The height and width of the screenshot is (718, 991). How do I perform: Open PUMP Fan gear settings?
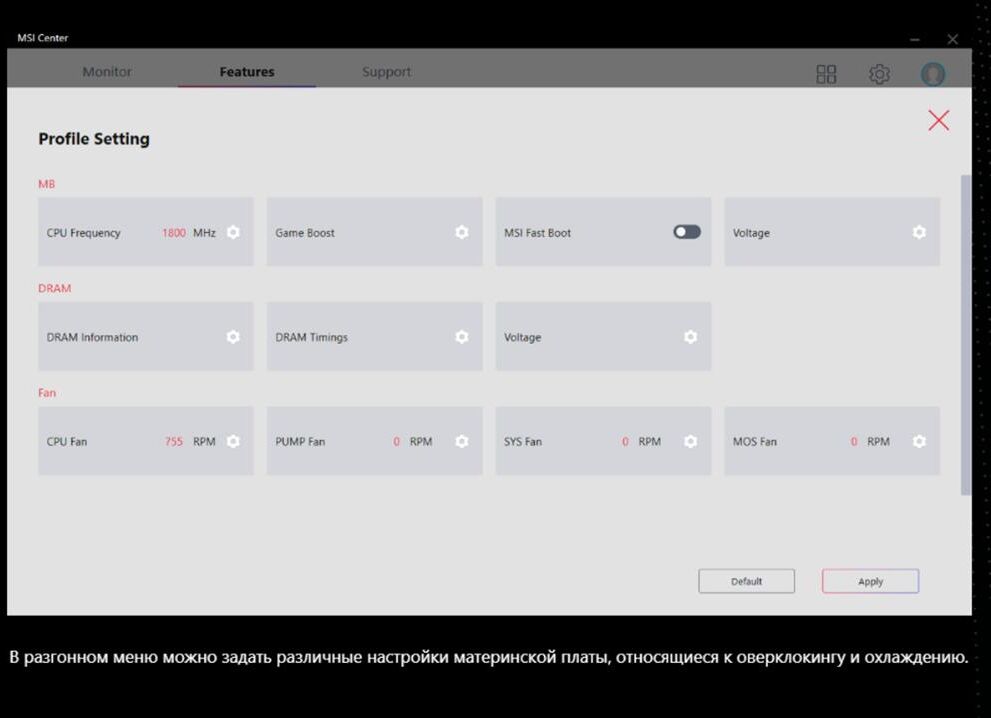click(x=462, y=441)
